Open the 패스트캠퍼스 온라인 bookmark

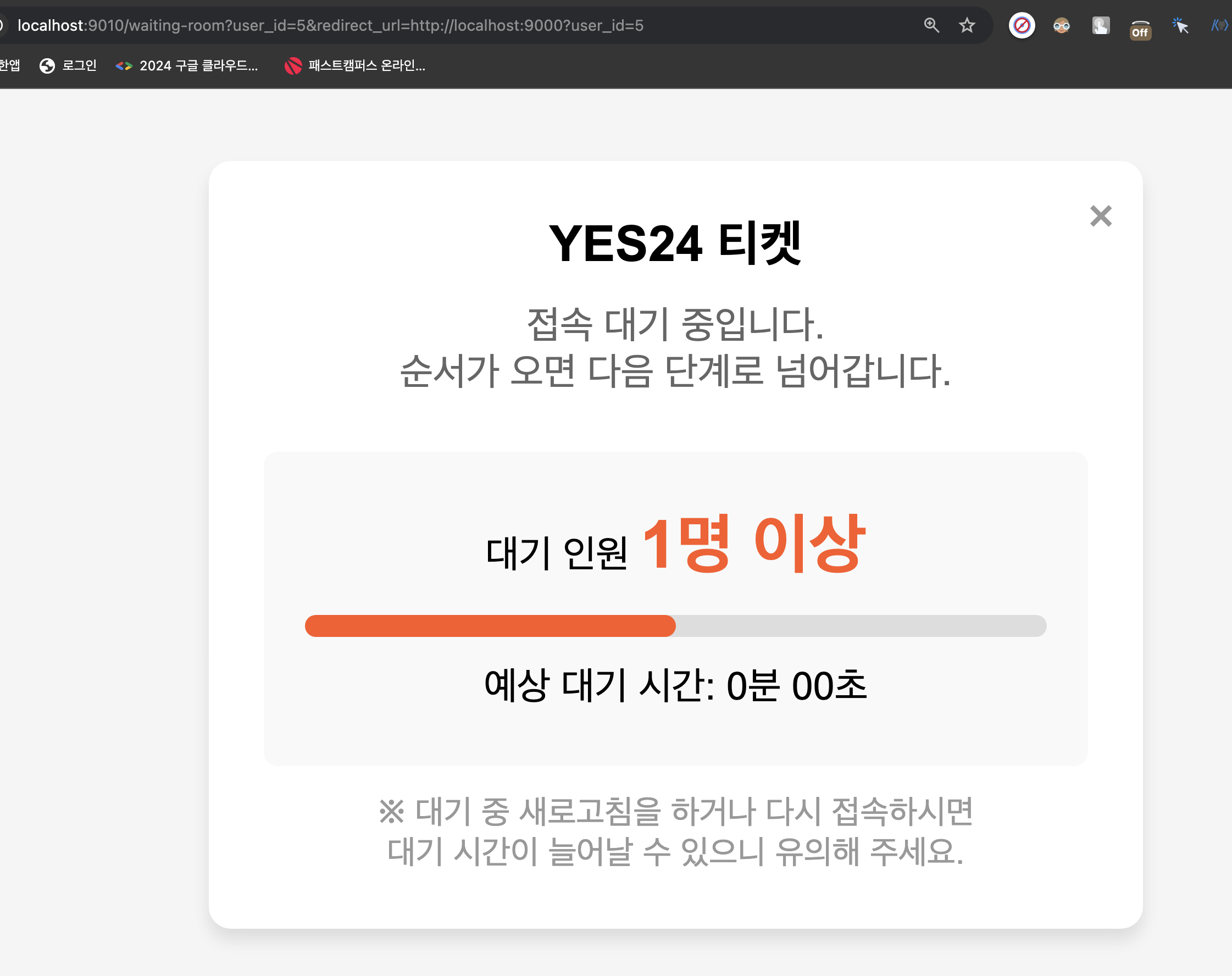click(x=367, y=66)
